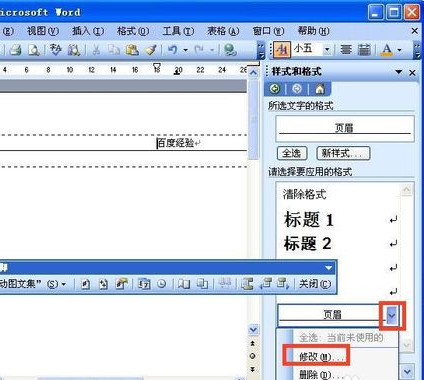Viewport: 424px width, 380px height.
Task: Click the selected text format 页眉 box
Action: (345, 128)
